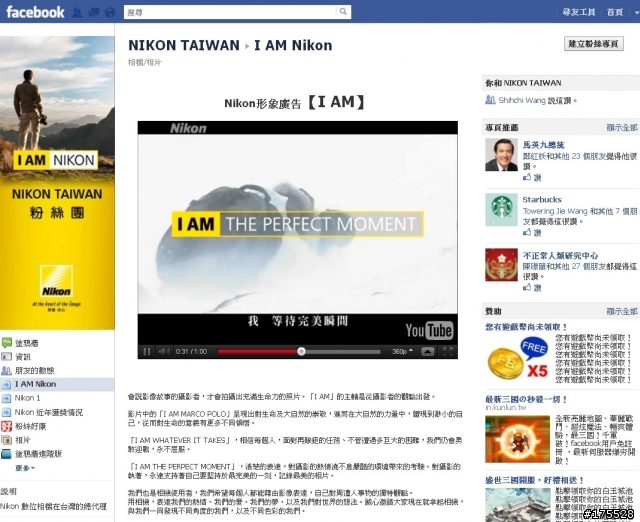Click in the Facebook search field

[231, 12]
